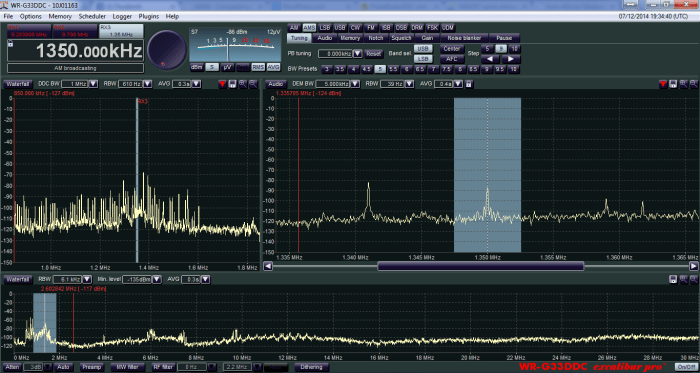
Task: Click the Dithering button
Action: (312, 367)
